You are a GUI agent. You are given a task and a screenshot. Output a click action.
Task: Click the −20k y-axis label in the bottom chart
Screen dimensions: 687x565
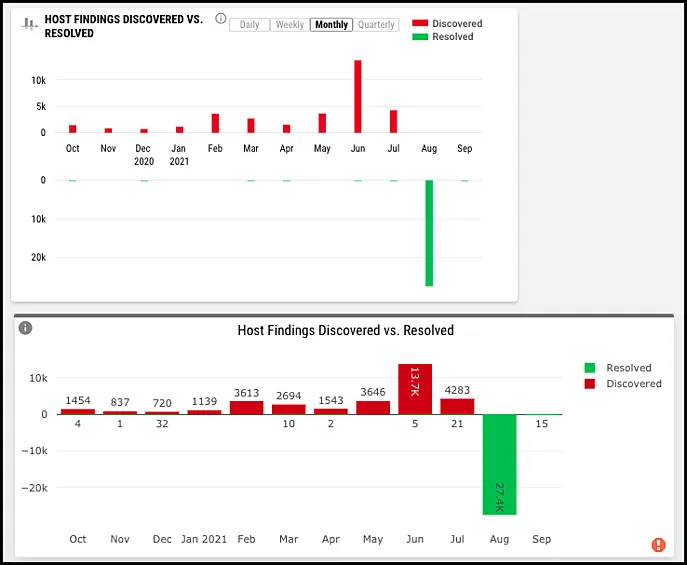tap(34, 488)
